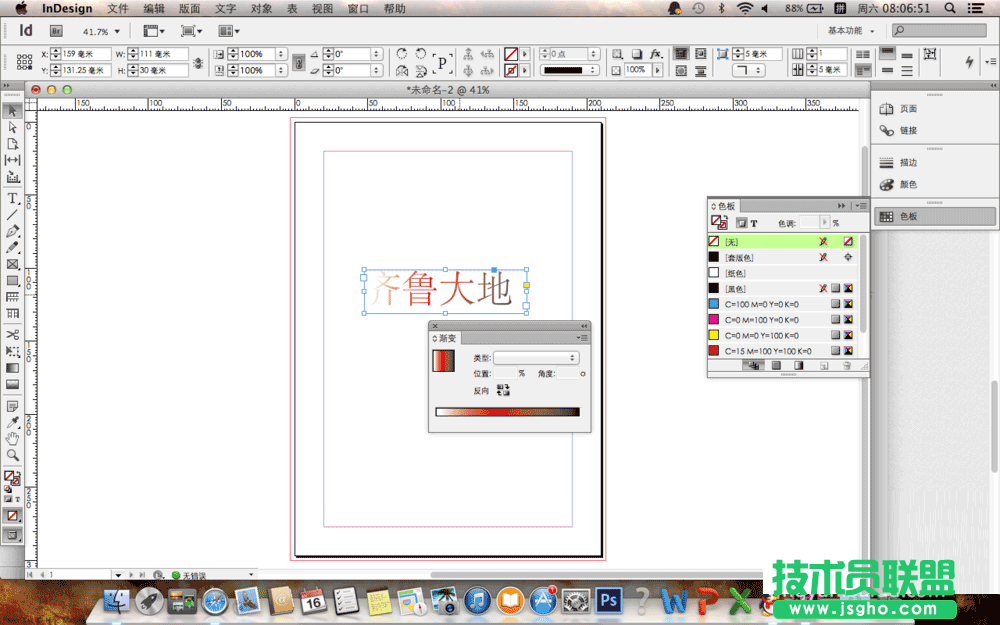Activate the Zoom tool

[12, 456]
